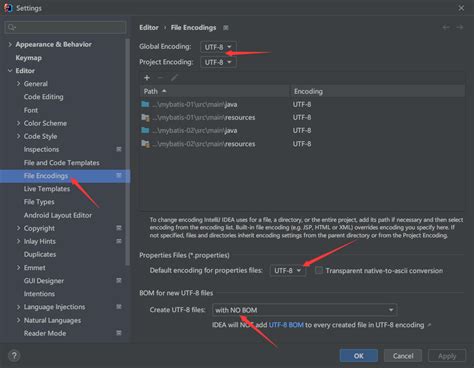
Task: Sort table by the Path column header
Action: [214, 91]
